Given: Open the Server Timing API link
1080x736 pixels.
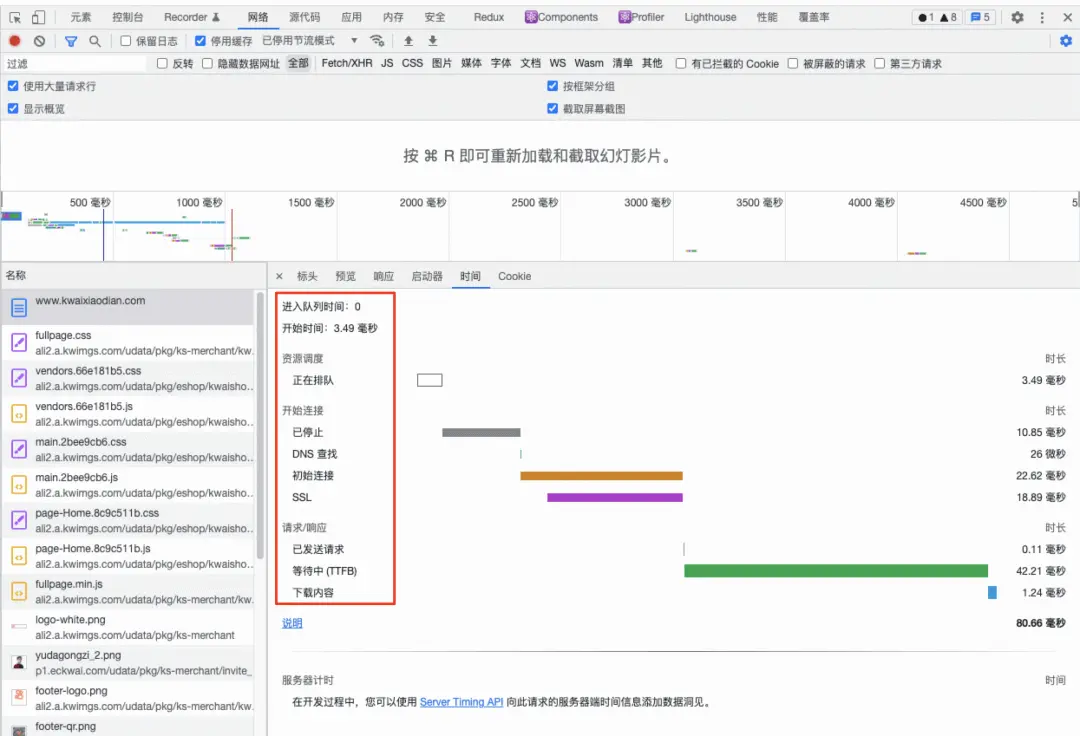Looking at the screenshot, I should coord(461,702).
